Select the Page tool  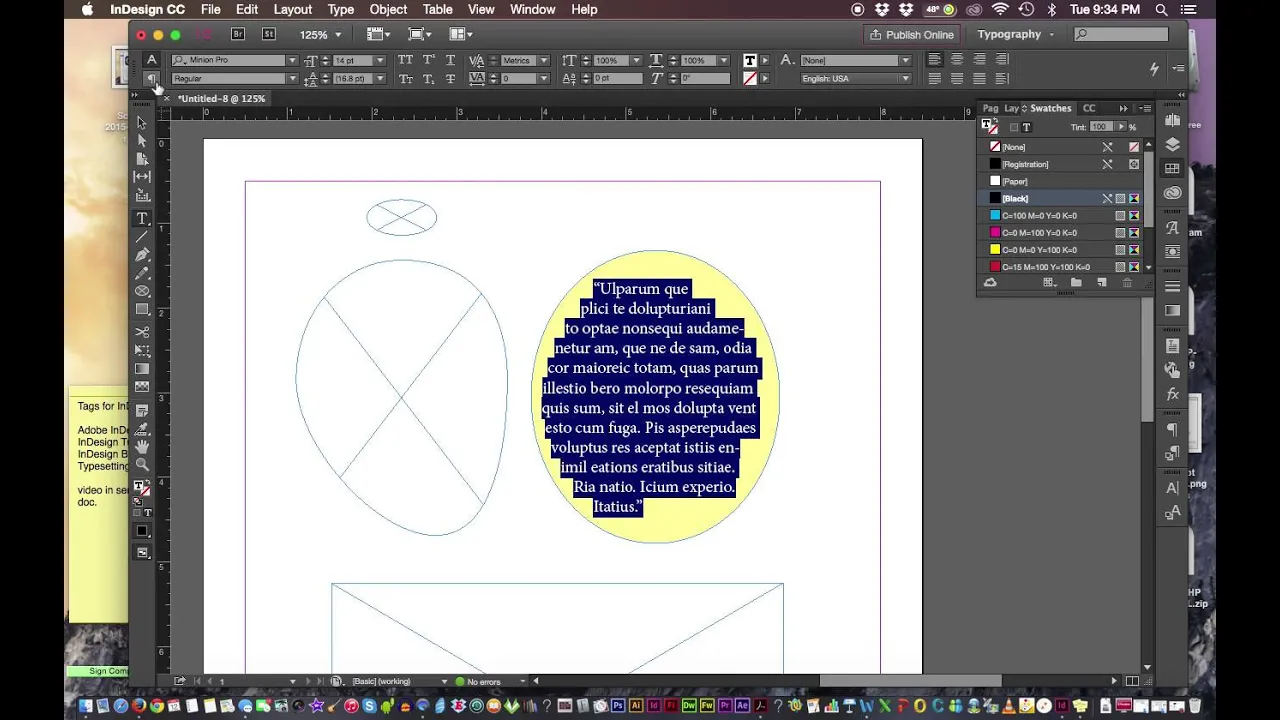click(142, 159)
